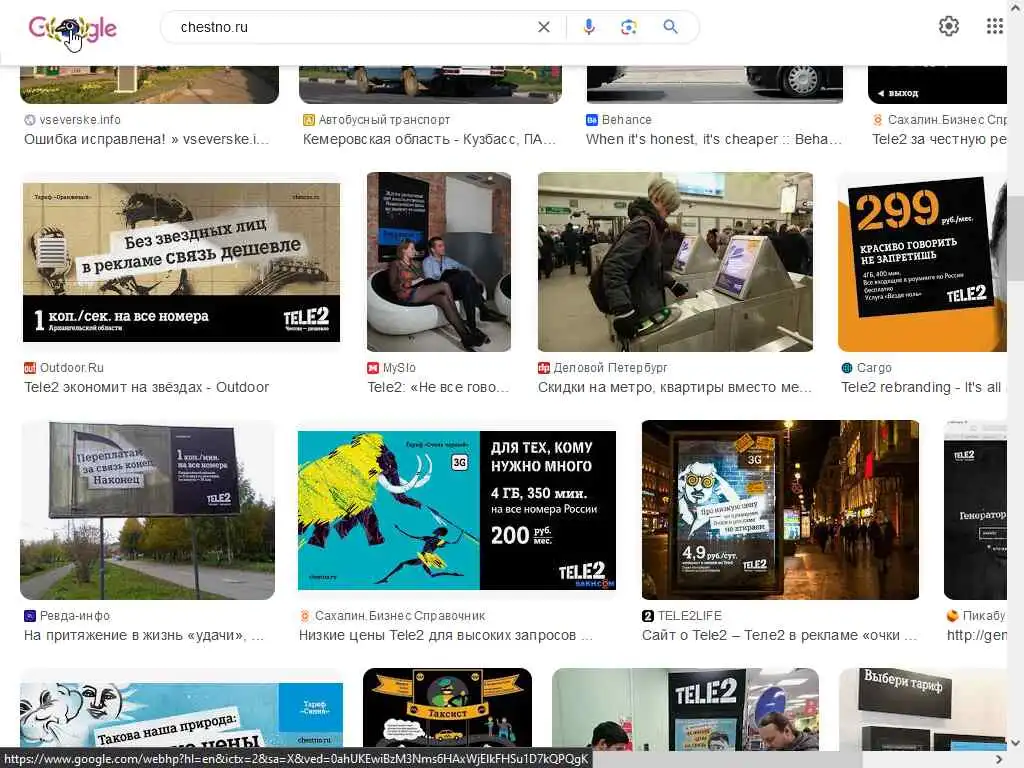Viewport: 1024px width, 768px height.
Task: Click Пикабу source favicon
Action: point(953,616)
